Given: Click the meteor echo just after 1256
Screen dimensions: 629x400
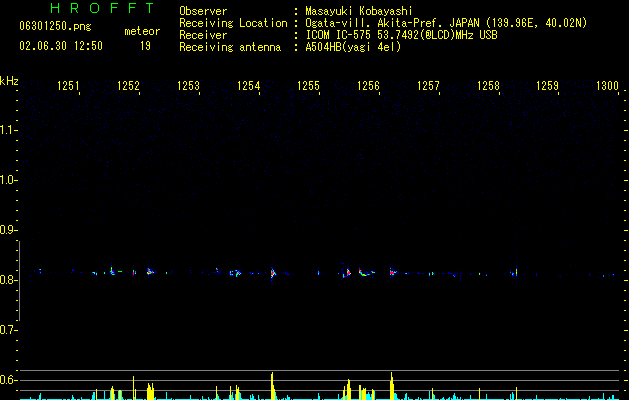Looking at the screenshot, I should [392, 272].
